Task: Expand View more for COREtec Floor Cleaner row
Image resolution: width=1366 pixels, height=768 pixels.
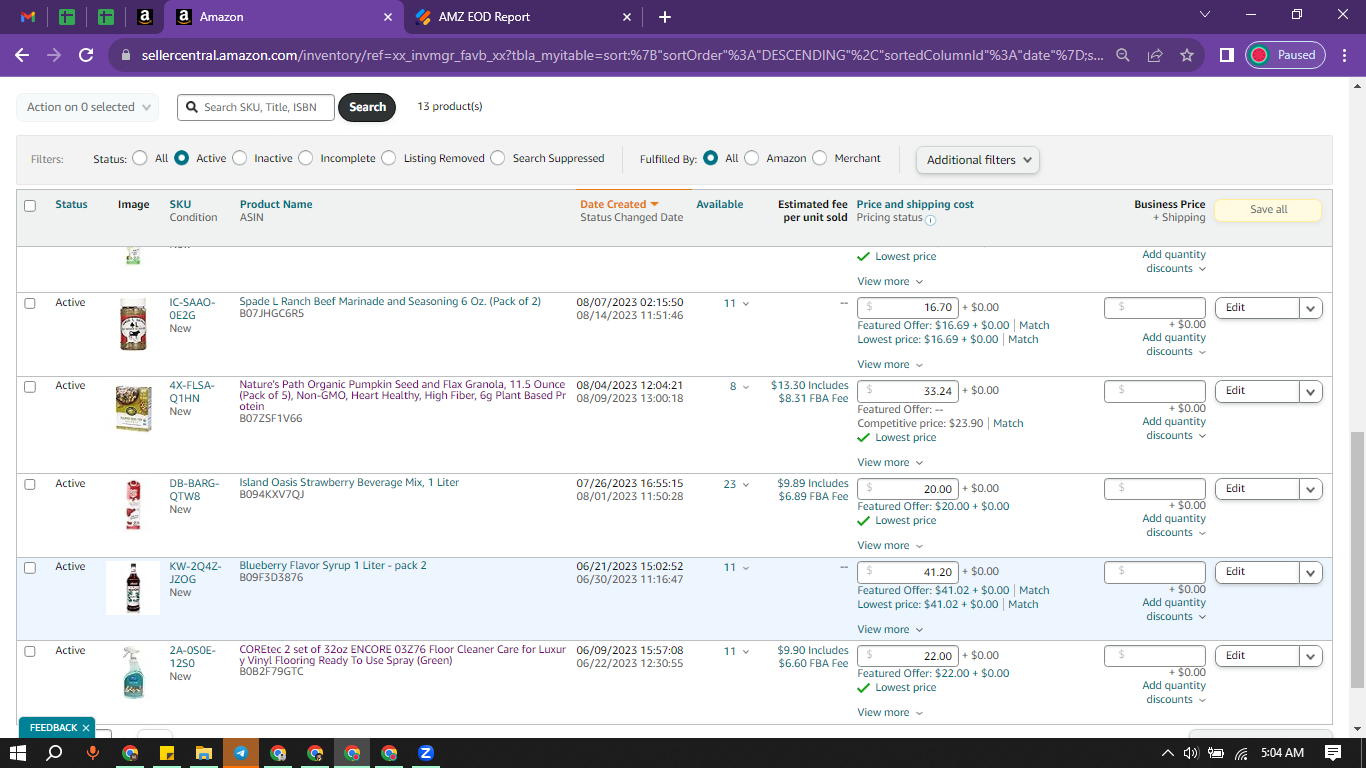Action: [x=890, y=713]
